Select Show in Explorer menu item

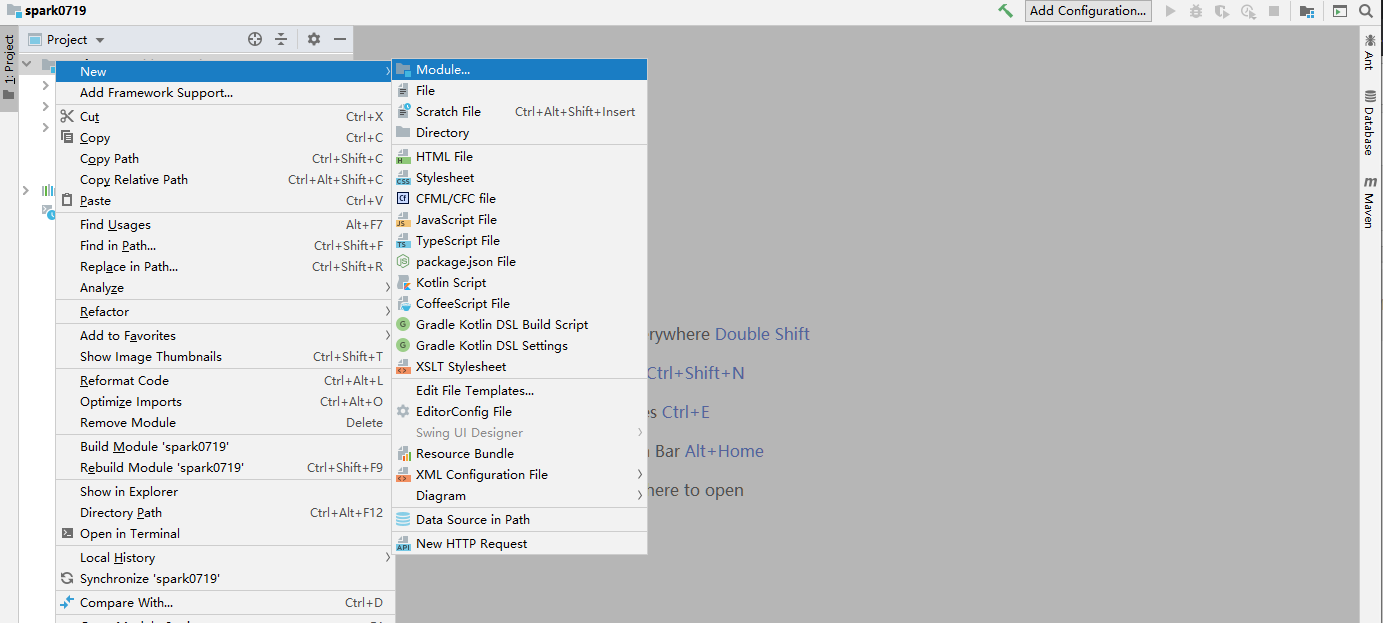click(224, 491)
